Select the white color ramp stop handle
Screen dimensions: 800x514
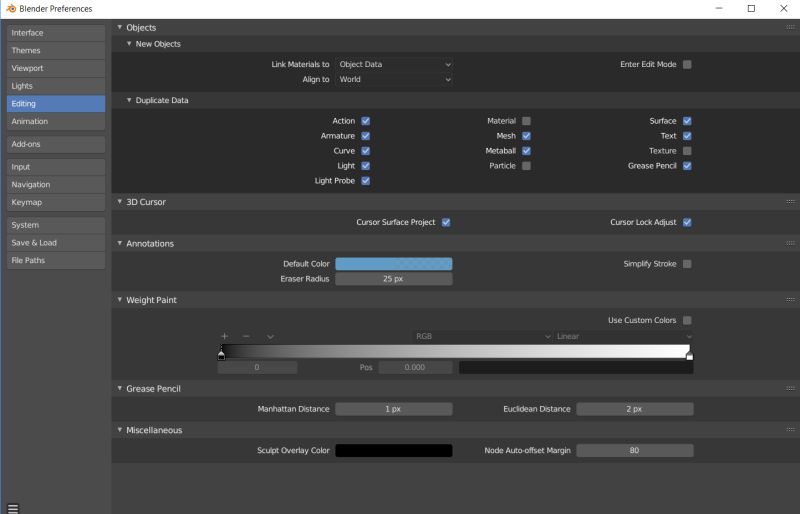[690, 354]
